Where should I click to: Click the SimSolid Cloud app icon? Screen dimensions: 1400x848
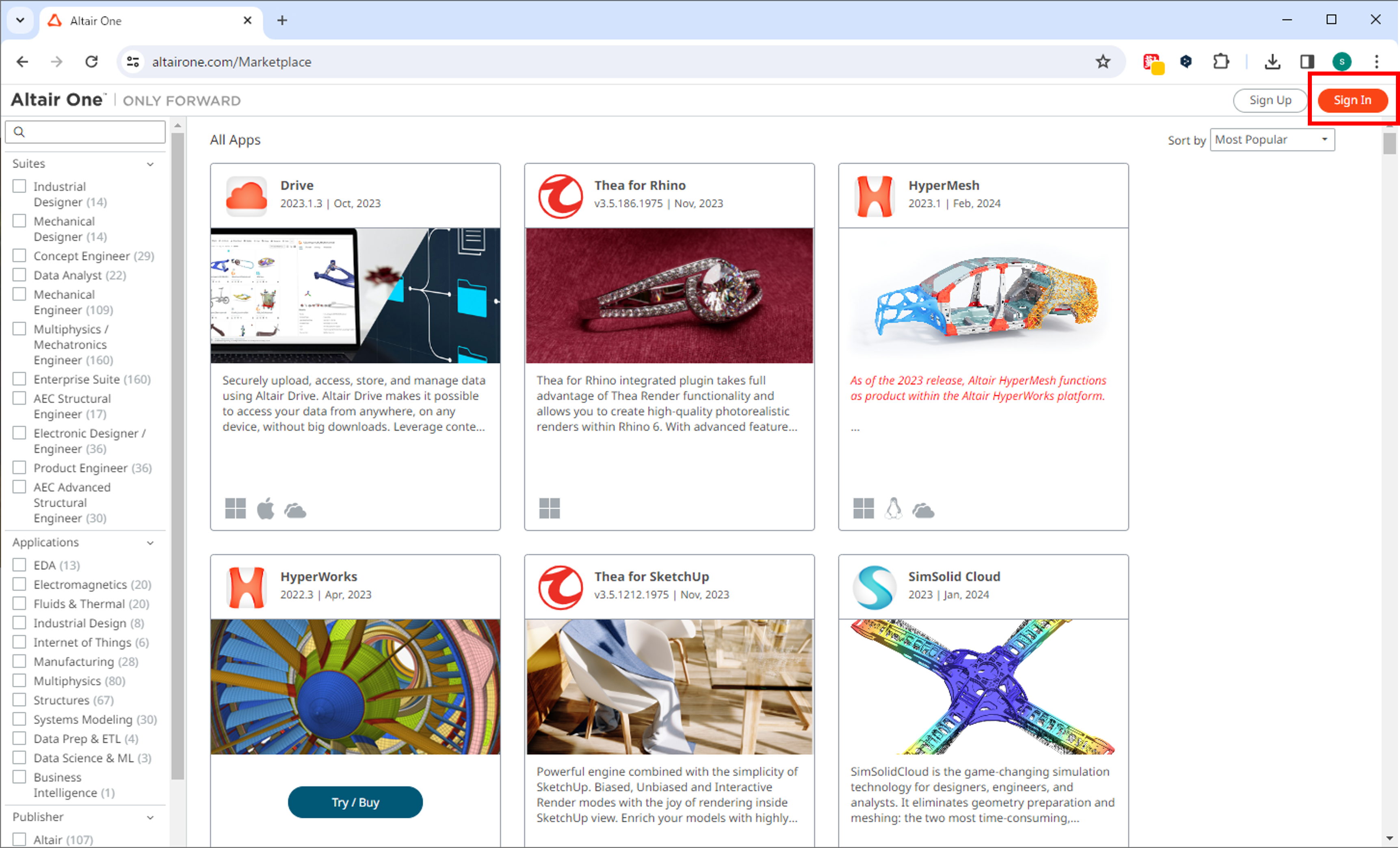[874, 587]
